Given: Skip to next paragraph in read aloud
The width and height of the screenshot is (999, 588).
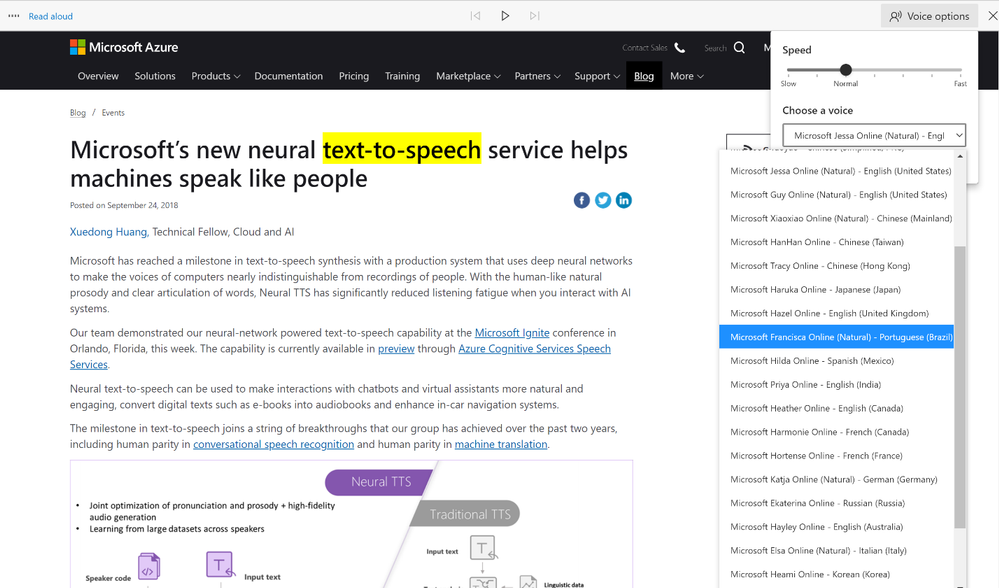Looking at the screenshot, I should (535, 16).
